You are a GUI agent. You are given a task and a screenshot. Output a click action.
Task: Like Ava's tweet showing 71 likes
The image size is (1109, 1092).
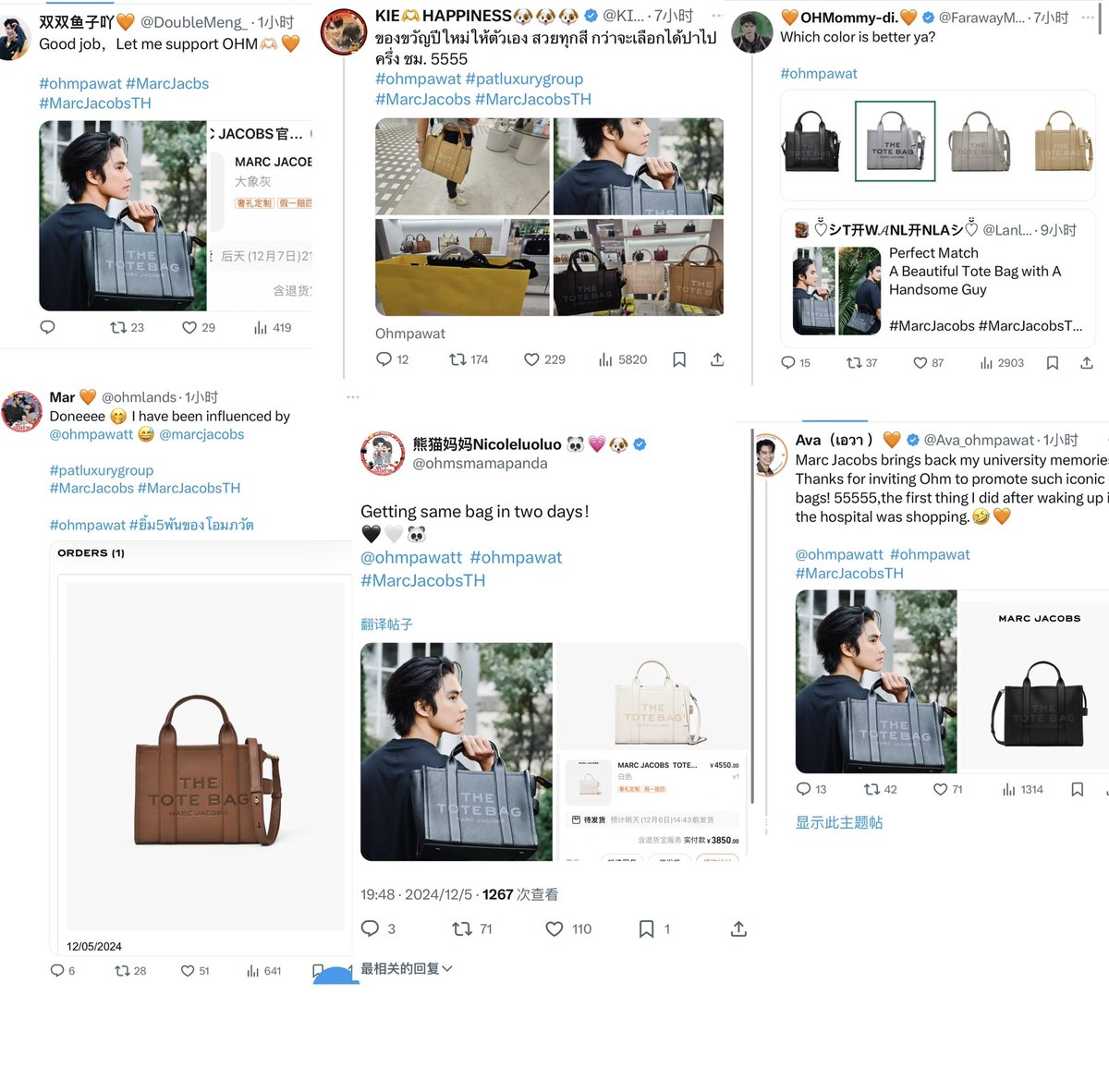(x=947, y=789)
